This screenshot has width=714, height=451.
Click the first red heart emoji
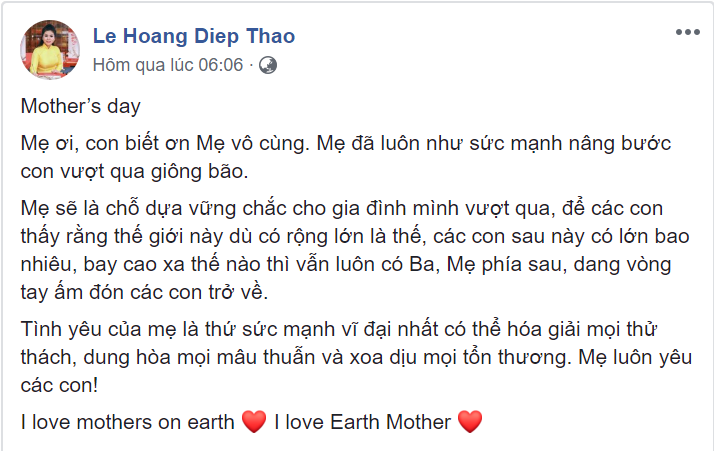tap(254, 422)
